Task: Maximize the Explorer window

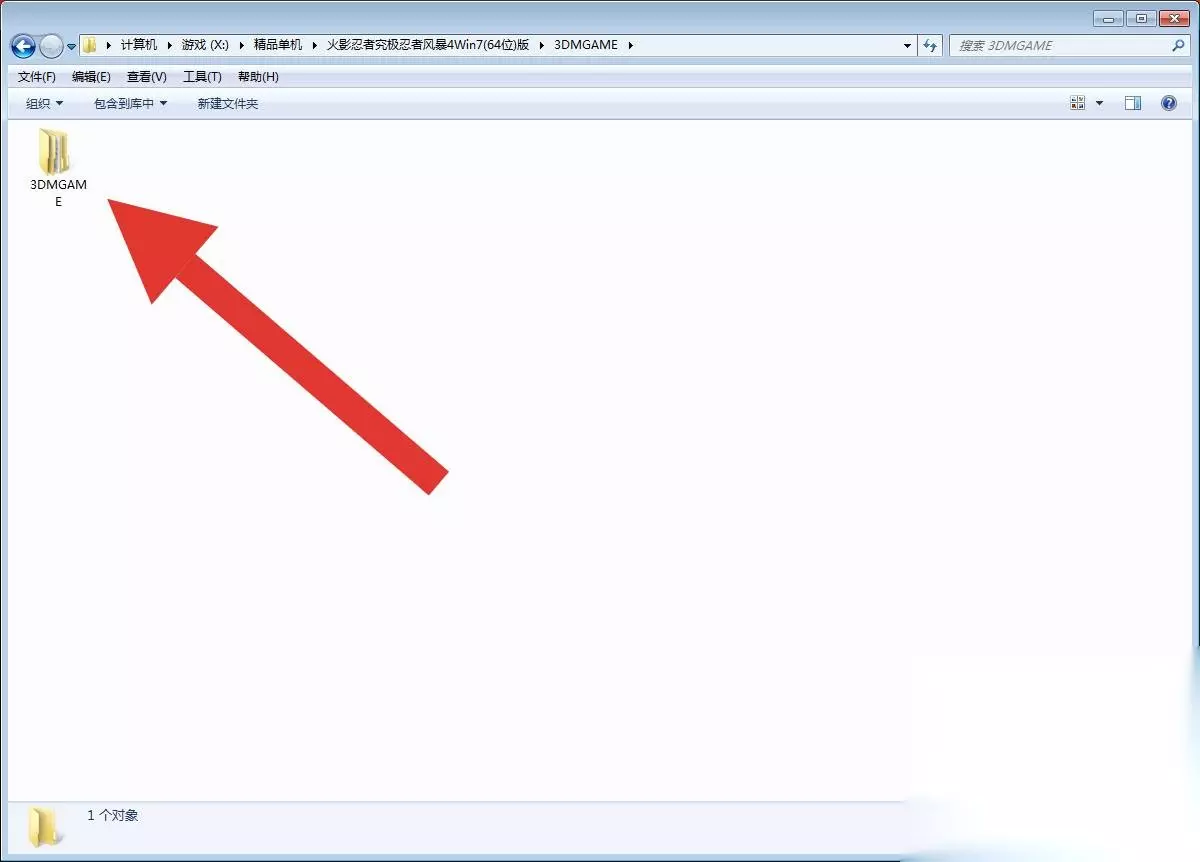Action: 1141,18
